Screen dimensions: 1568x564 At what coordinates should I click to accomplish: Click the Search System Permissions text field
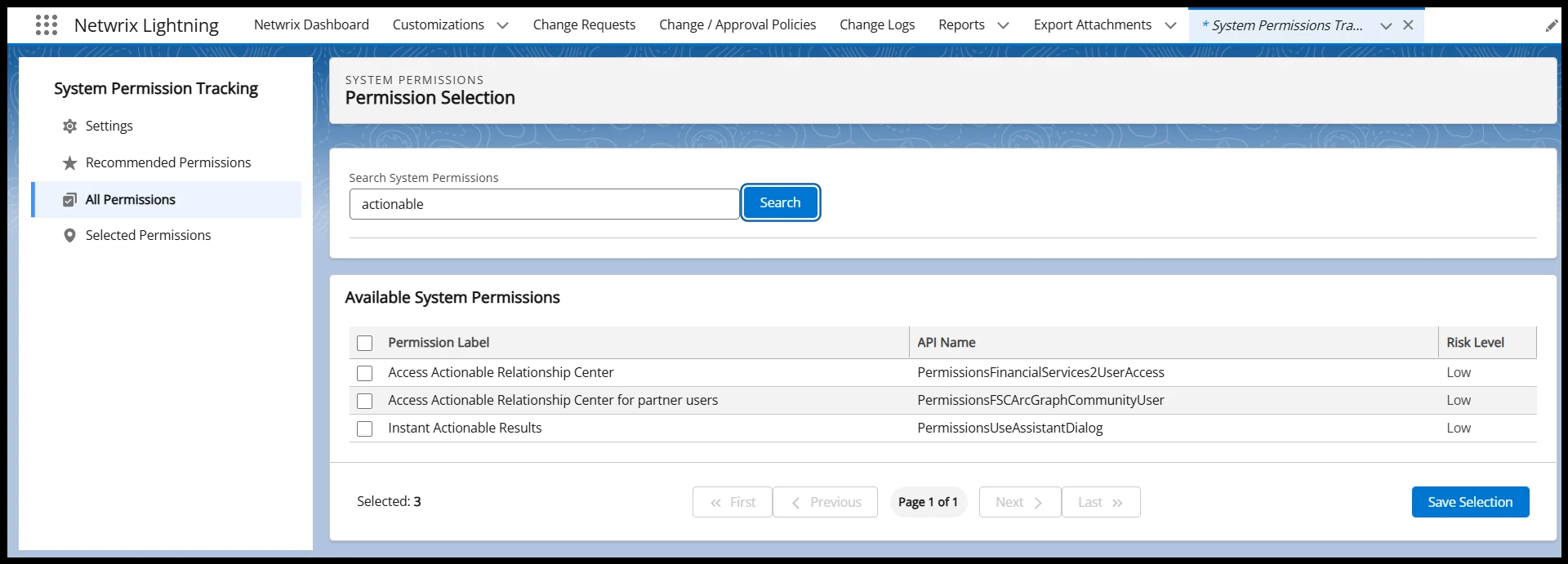544,204
